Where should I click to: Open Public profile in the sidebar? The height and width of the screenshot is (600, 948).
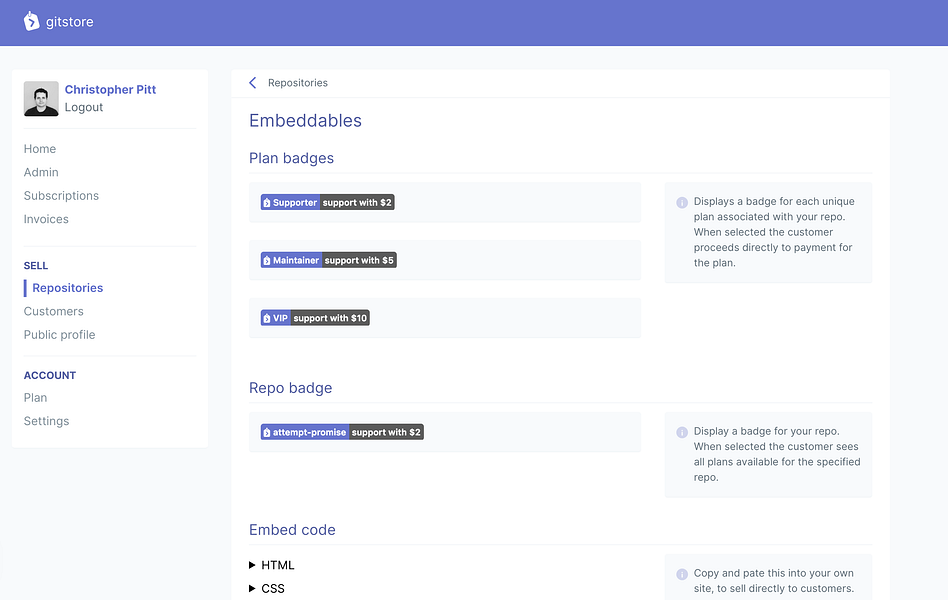[x=59, y=334]
